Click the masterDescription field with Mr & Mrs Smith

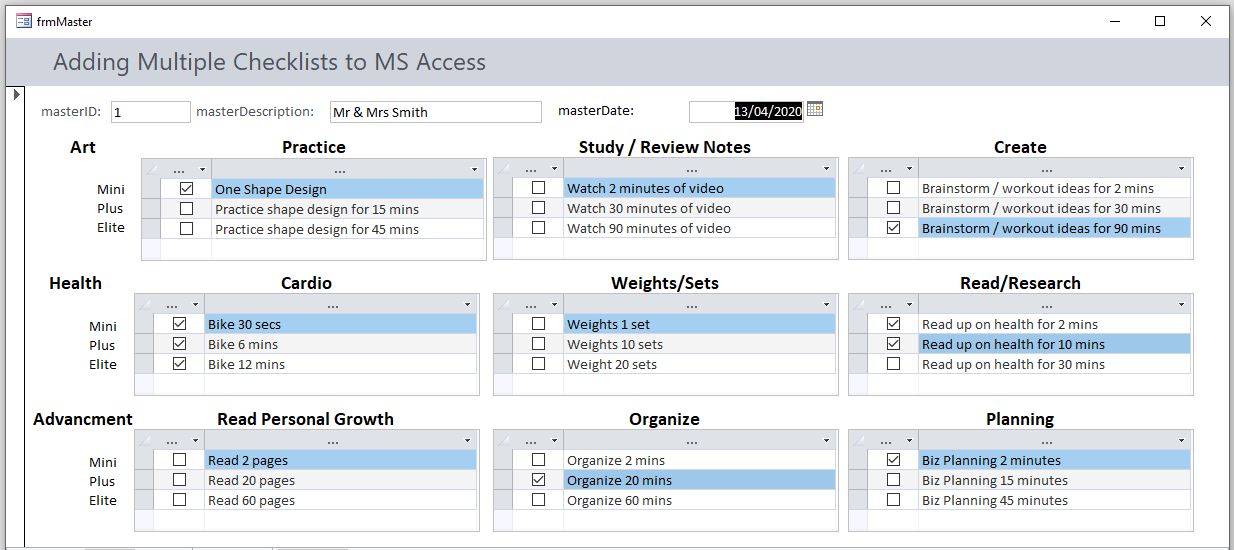click(435, 112)
